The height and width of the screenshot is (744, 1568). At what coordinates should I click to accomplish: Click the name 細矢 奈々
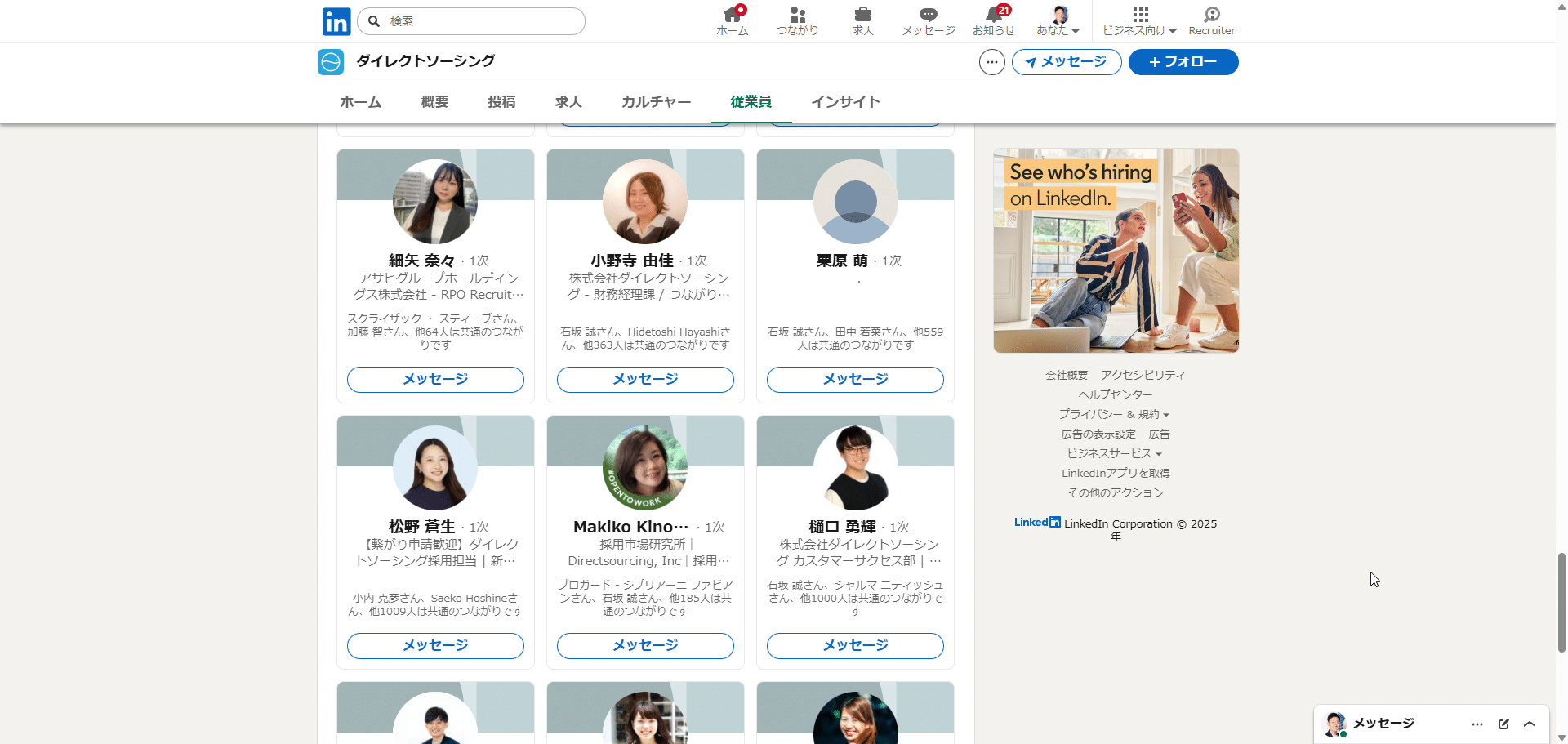pyautogui.click(x=421, y=261)
